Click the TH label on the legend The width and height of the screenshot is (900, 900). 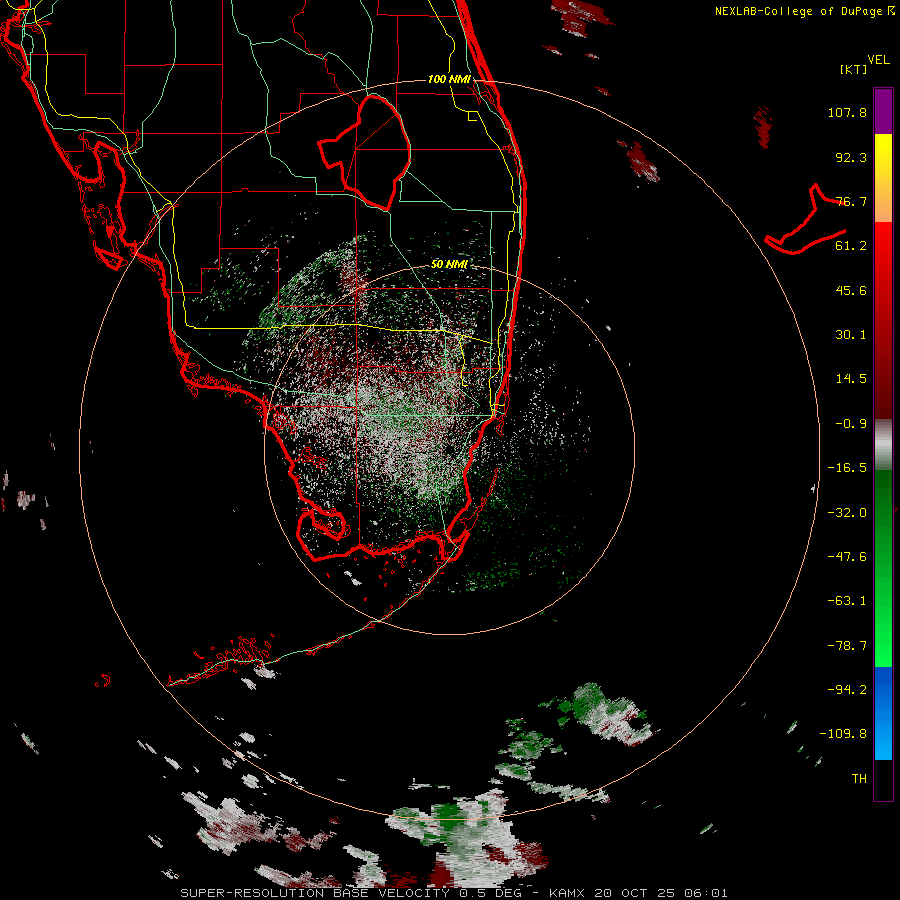[859, 779]
